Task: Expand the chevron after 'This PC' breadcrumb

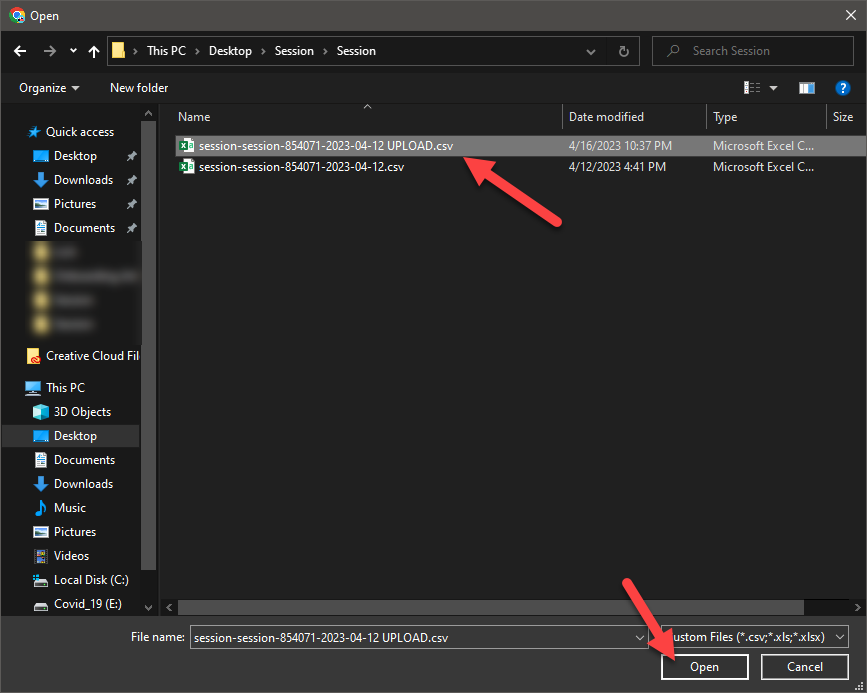Action: tap(197, 51)
